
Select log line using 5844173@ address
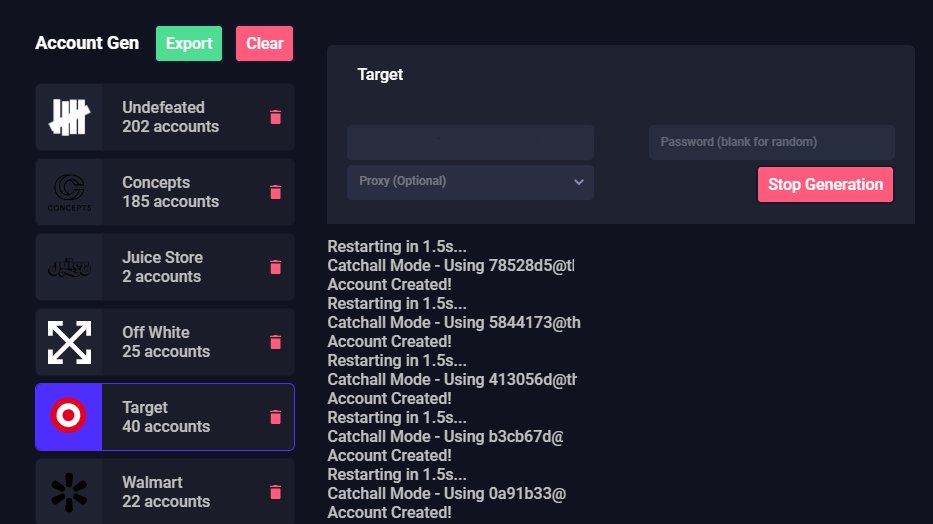pyautogui.click(x=454, y=322)
